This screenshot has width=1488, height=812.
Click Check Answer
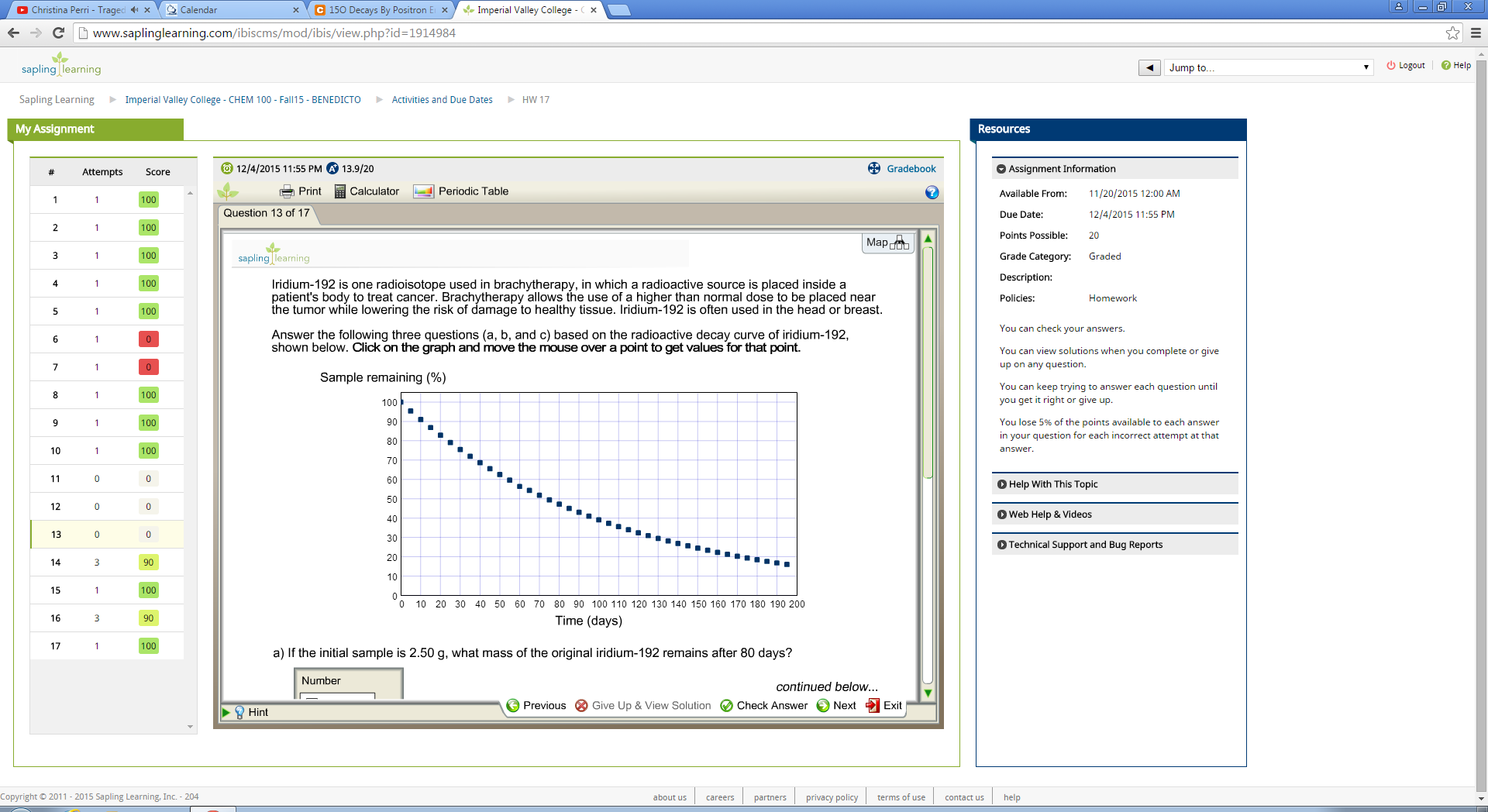point(763,706)
